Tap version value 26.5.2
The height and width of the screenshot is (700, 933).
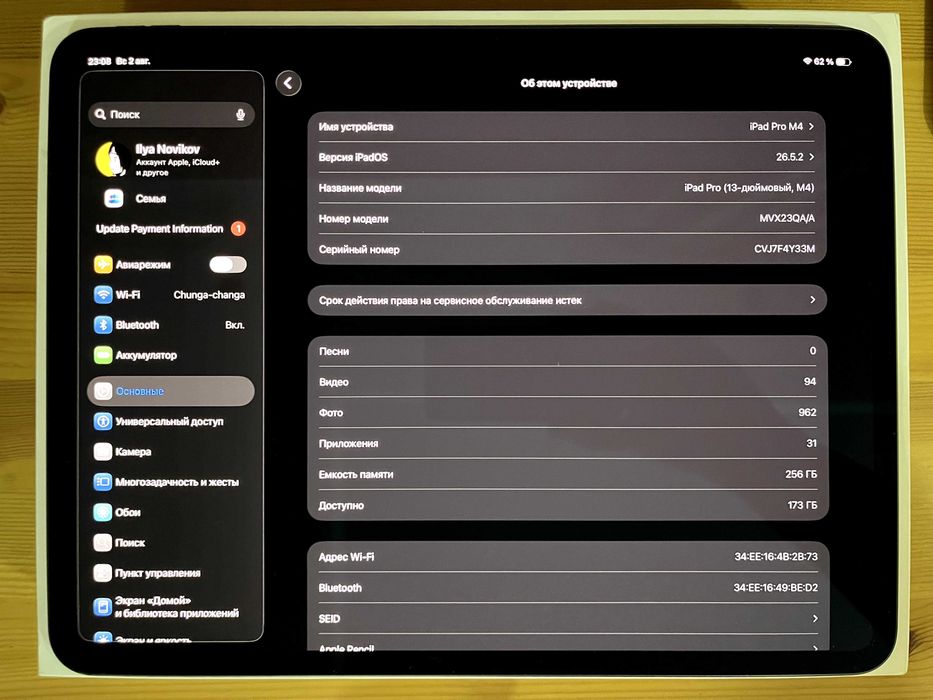pos(790,157)
